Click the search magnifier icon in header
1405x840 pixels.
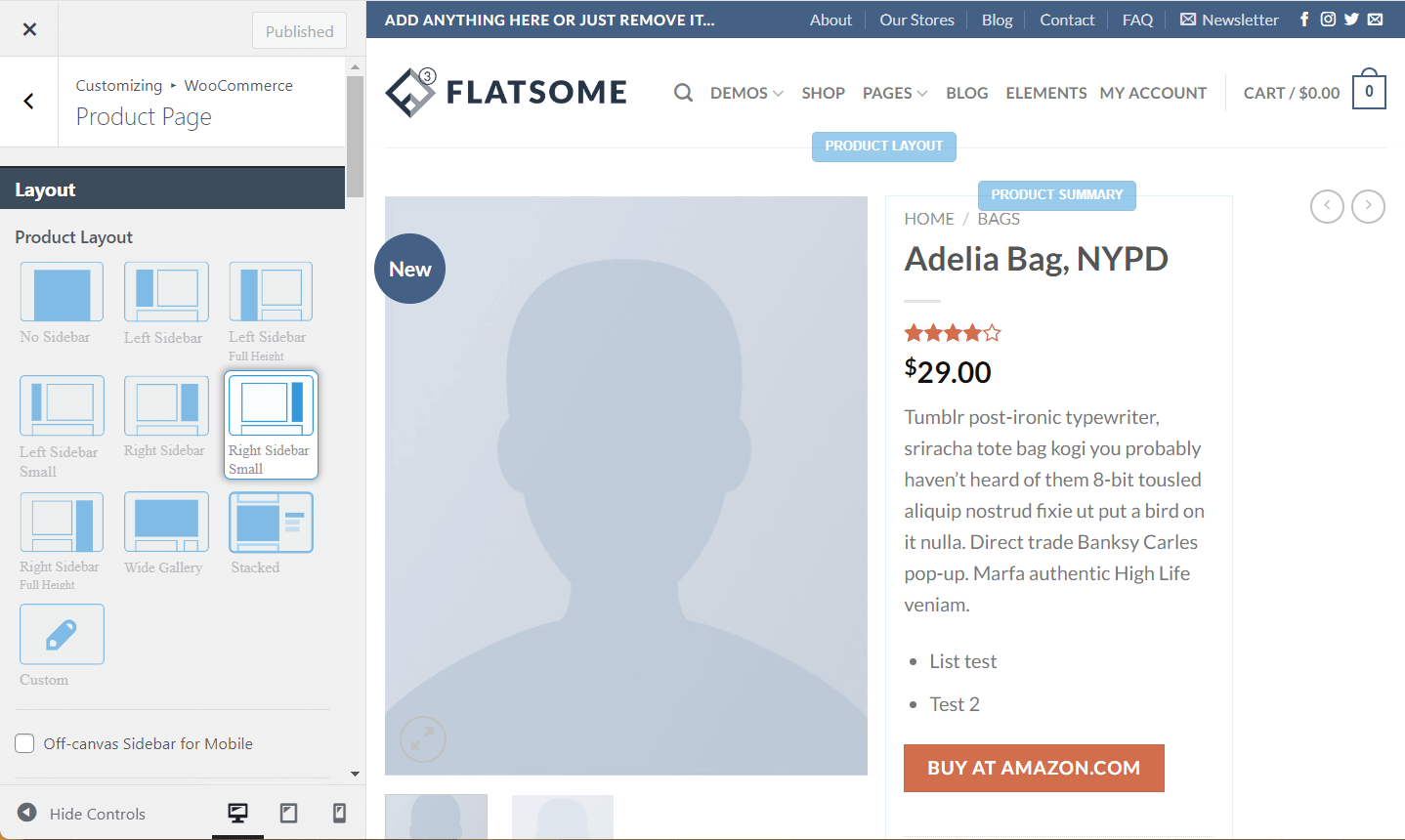[x=683, y=93]
